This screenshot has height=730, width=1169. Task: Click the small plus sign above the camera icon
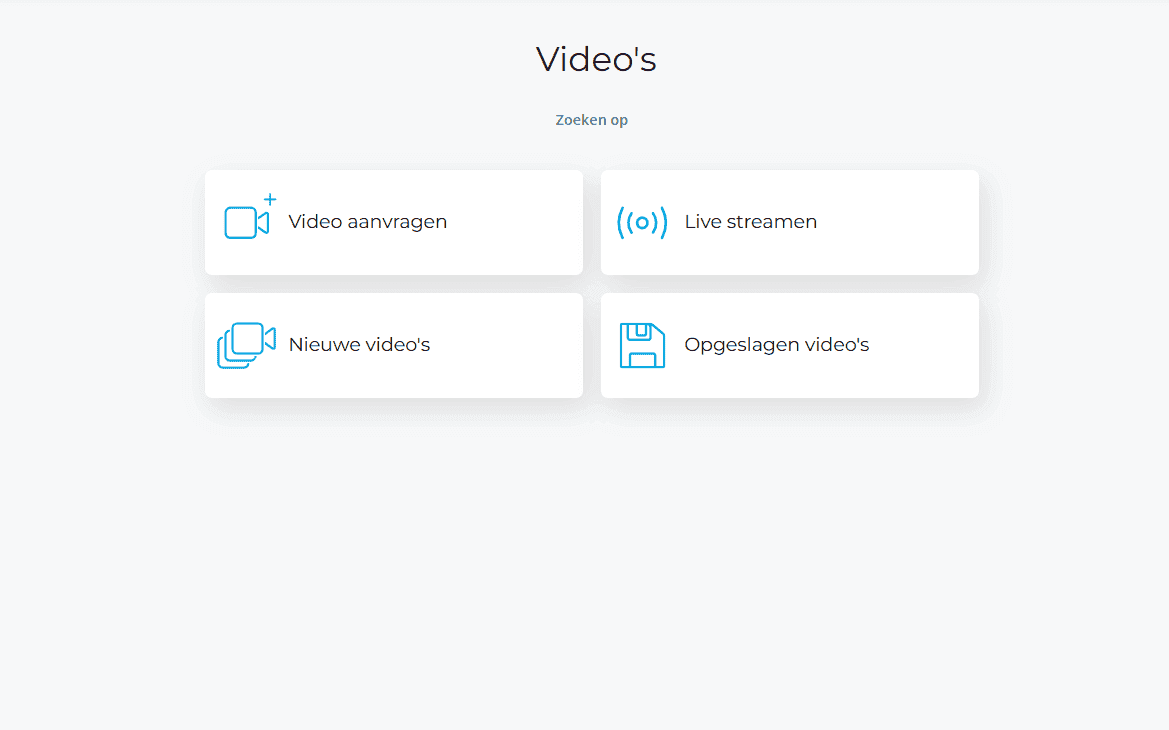(x=270, y=200)
